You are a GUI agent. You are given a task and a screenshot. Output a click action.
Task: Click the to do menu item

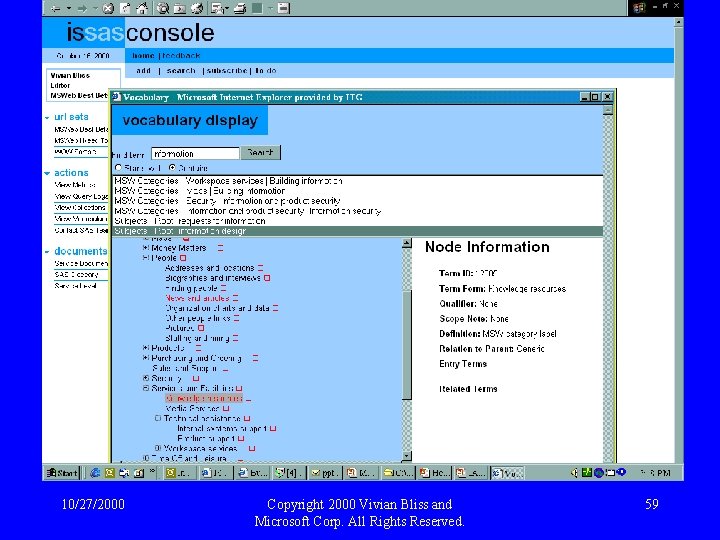pos(266,71)
